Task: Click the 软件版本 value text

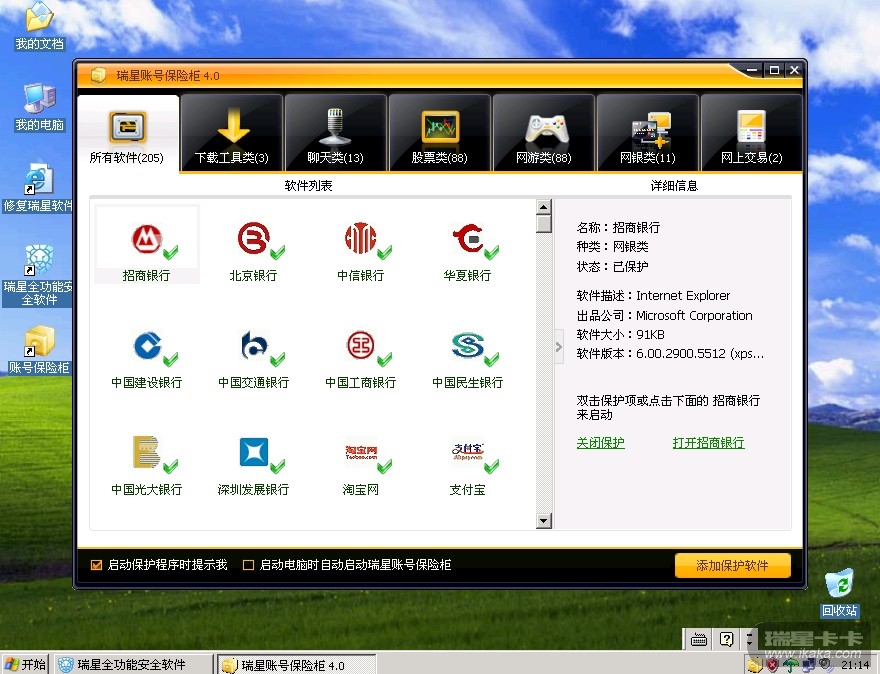Action: pos(700,354)
